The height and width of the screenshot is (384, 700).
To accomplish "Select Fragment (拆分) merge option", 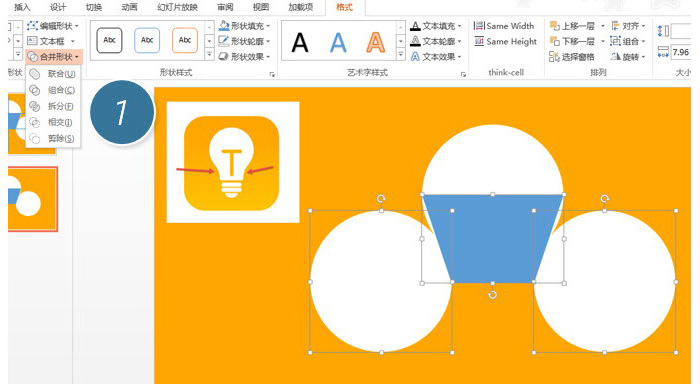I will coord(53,106).
